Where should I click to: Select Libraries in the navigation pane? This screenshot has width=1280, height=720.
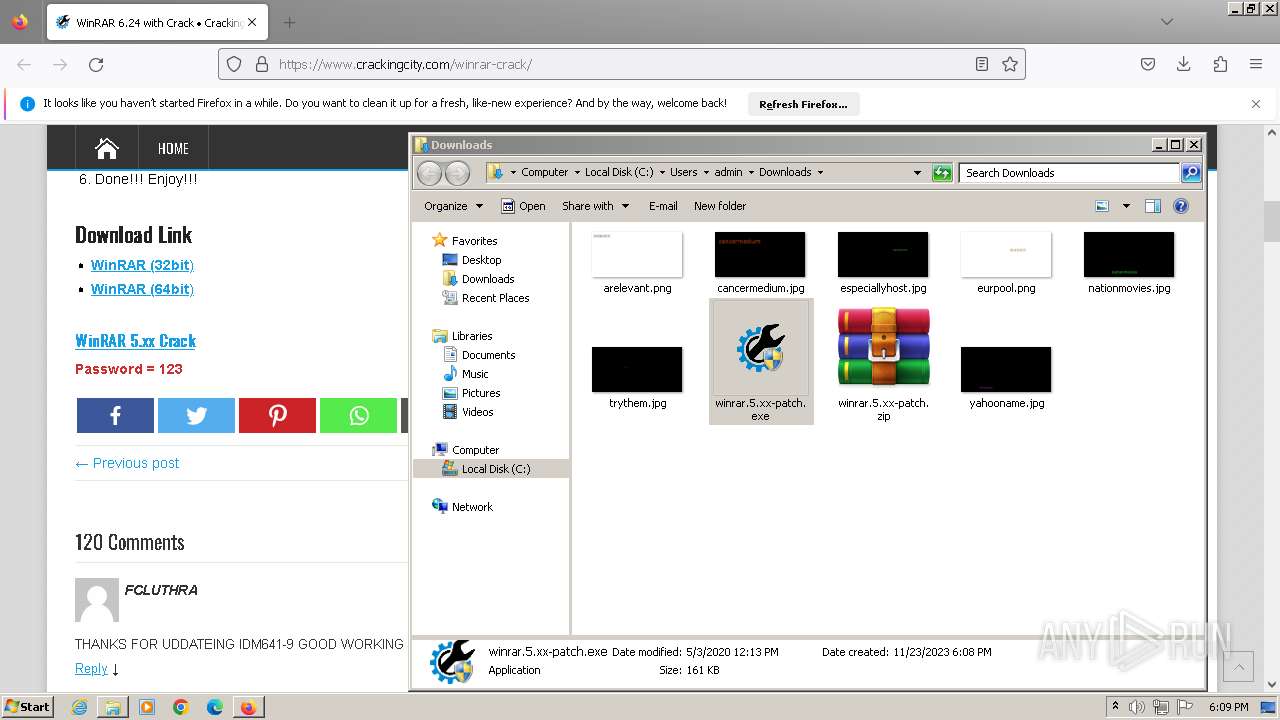pyautogui.click(x=472, y=336)
